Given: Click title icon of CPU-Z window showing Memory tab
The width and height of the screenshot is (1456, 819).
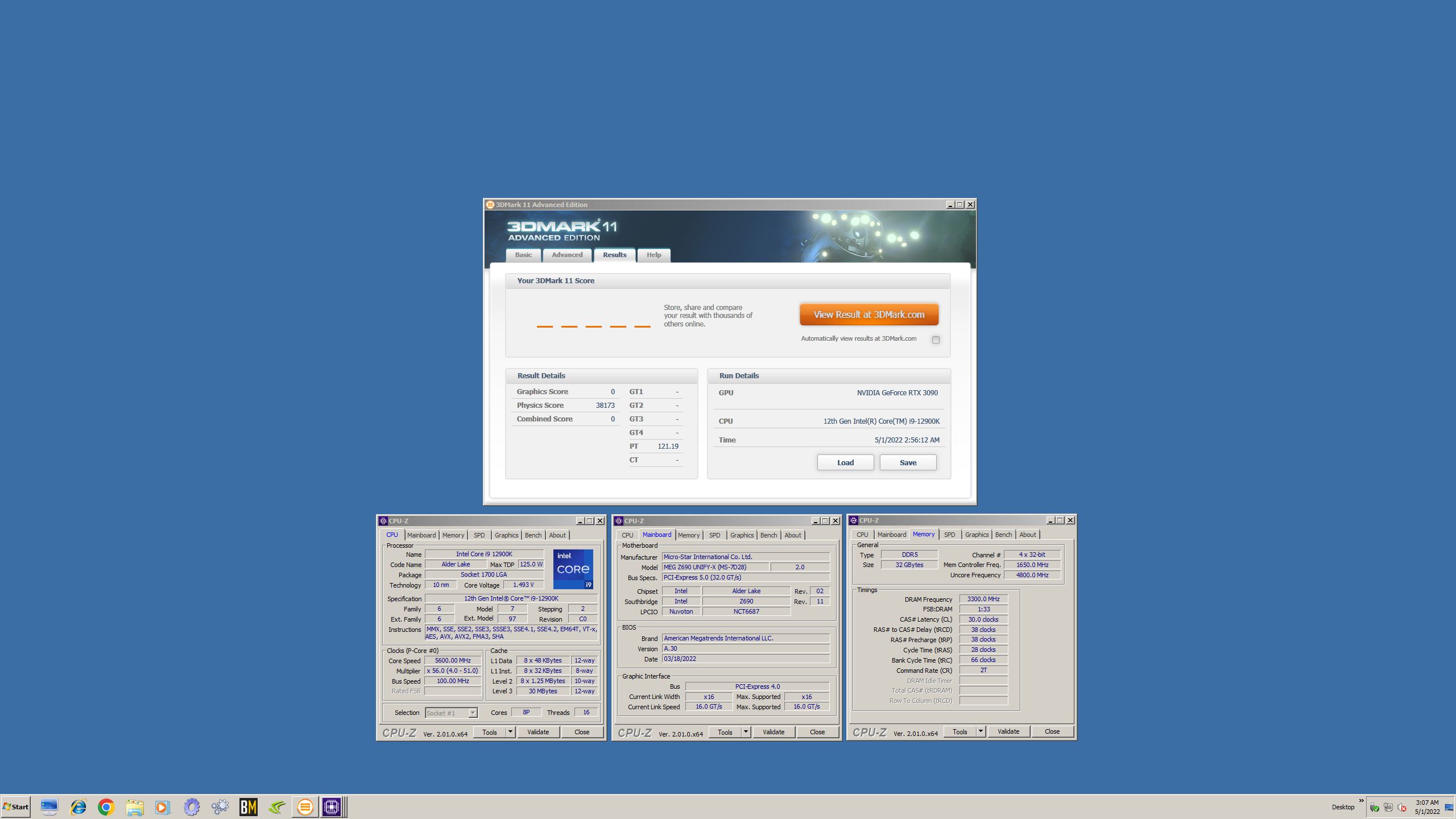Looking at the screenshot, I should pos(854,520).
